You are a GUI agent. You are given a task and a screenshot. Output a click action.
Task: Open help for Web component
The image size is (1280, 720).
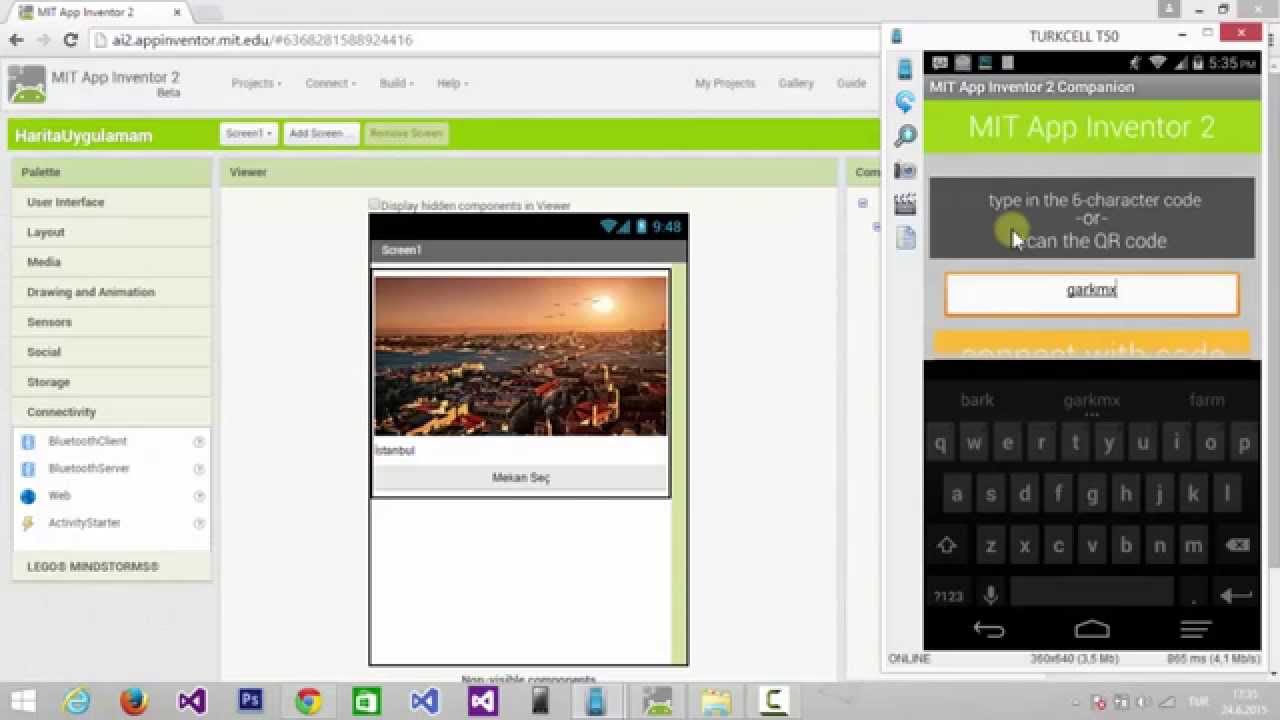pyautogui.click(x=199, y=496)
